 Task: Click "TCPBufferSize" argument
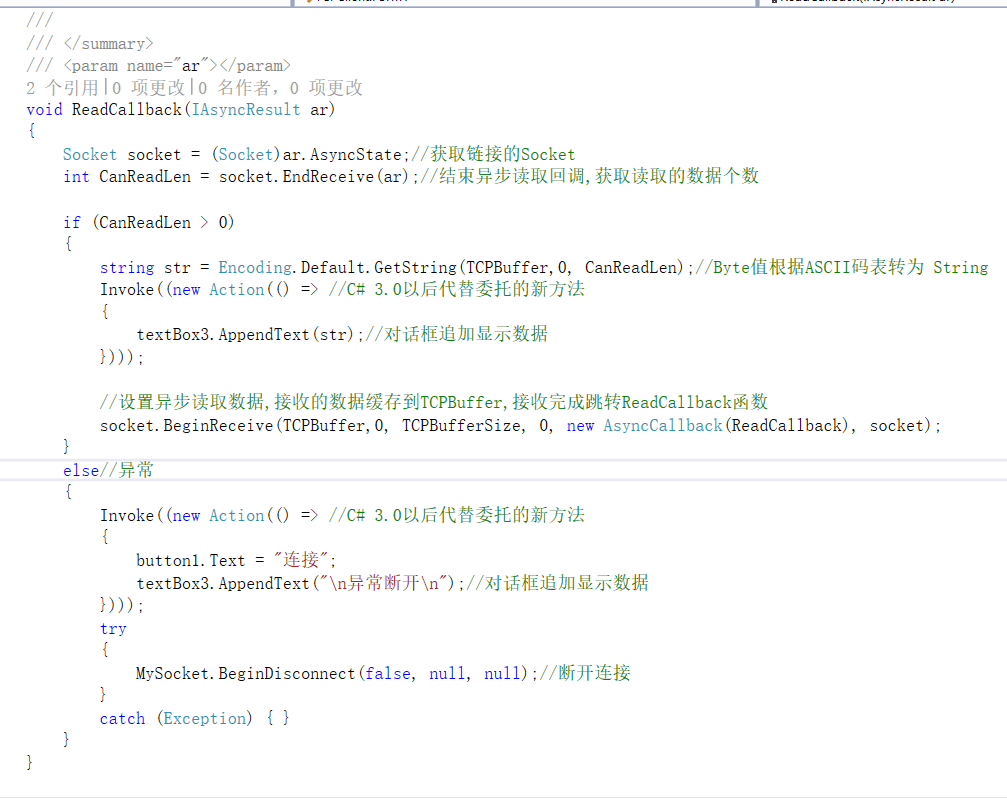(x=461, y=426)
